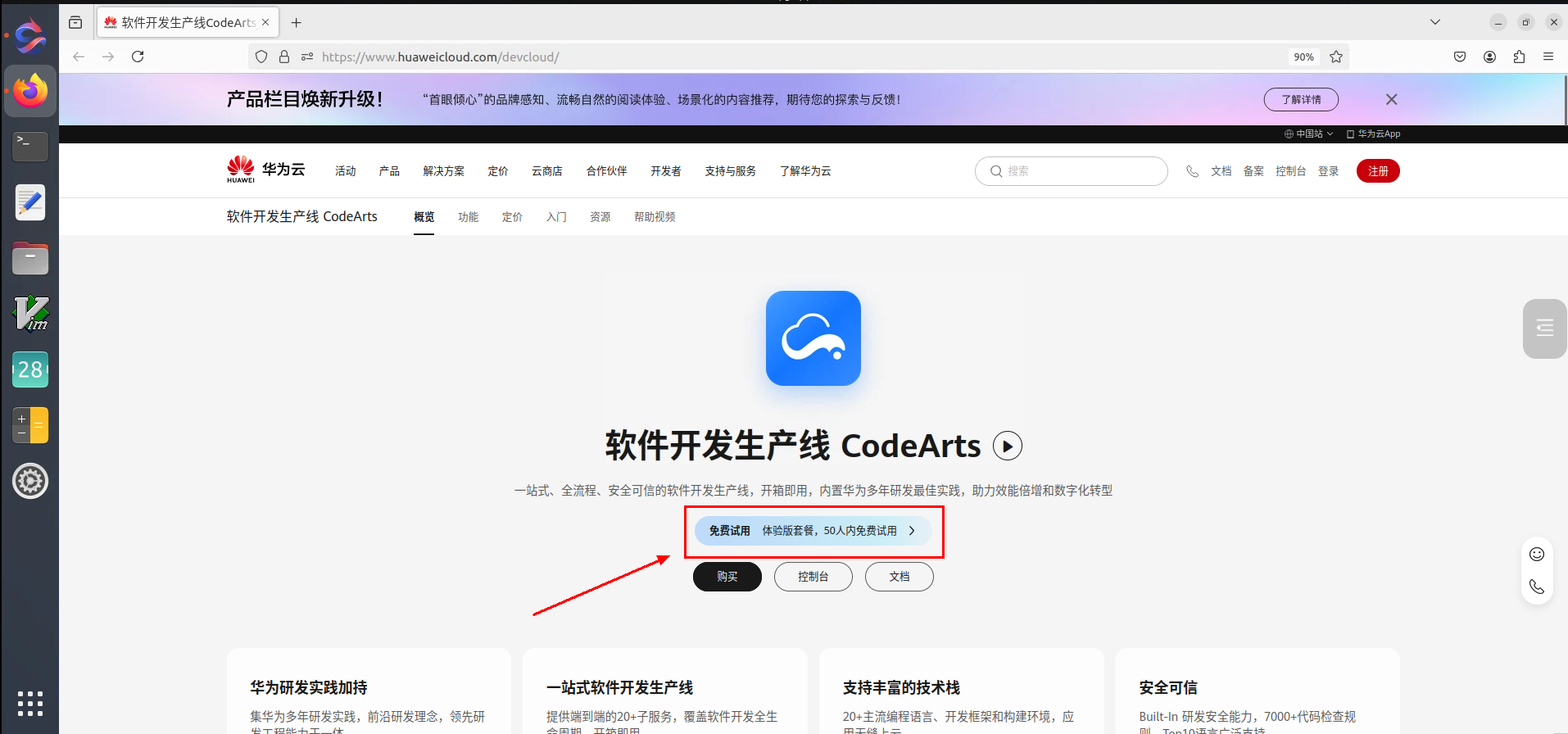Click the 免费试用 trial banner
Image resolution: width=1568 pixels, height=734 pixels.
pyautogui.click(x=813, y=531)
